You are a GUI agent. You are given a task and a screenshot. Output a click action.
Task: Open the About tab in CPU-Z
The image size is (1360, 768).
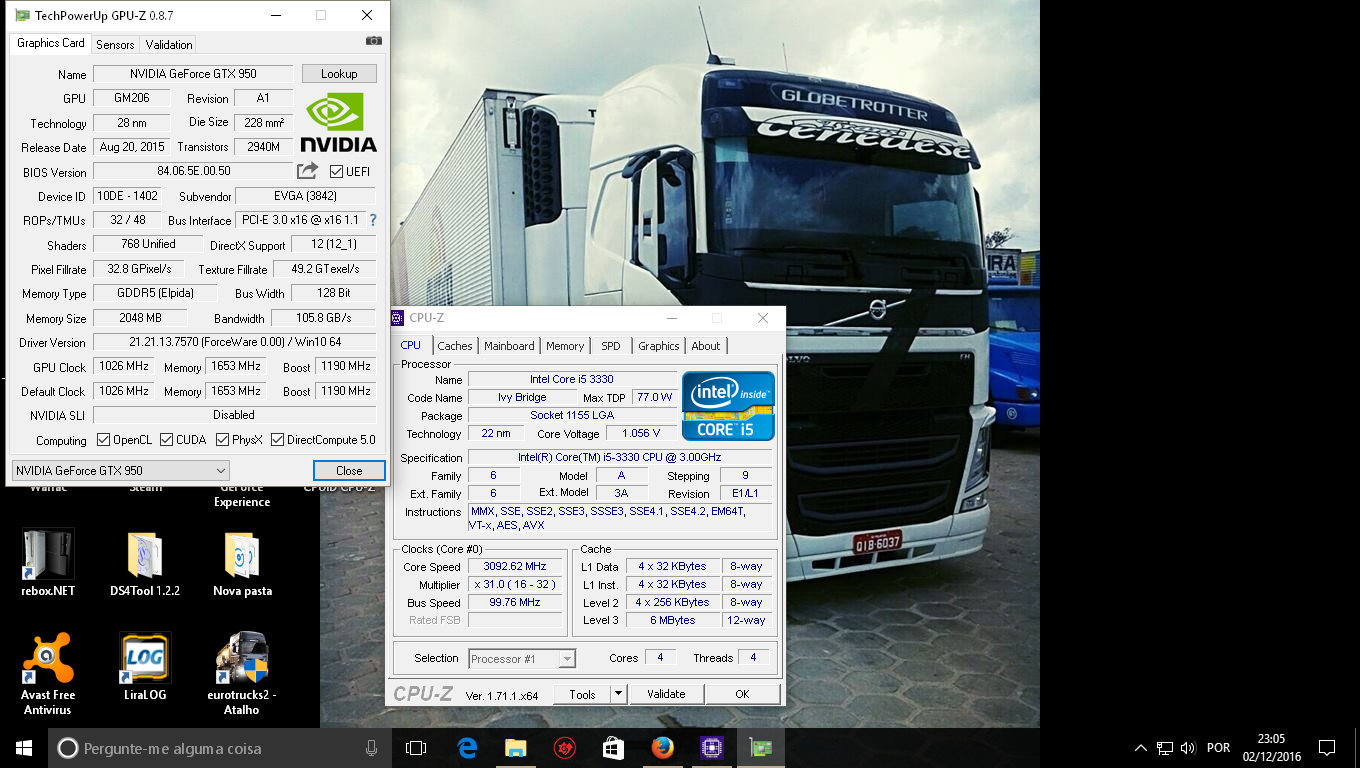tap(706, 346)
